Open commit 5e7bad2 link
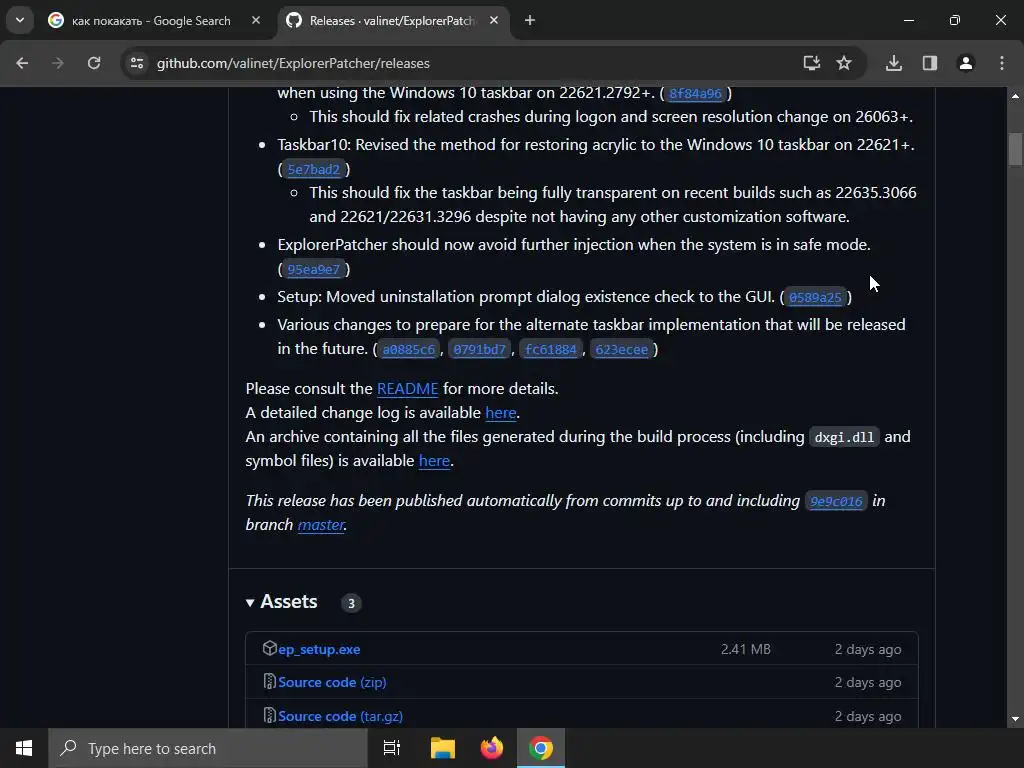The image size is (1024, 768). (313, 170)
